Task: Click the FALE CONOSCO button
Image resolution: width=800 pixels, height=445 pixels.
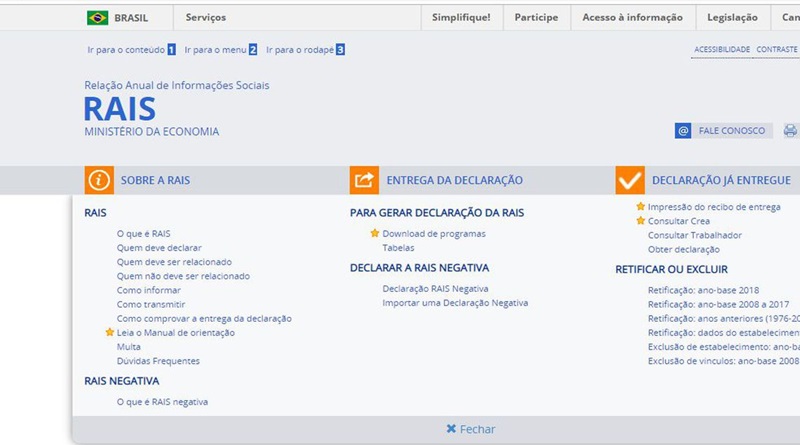Action: [x=732, y=131]
